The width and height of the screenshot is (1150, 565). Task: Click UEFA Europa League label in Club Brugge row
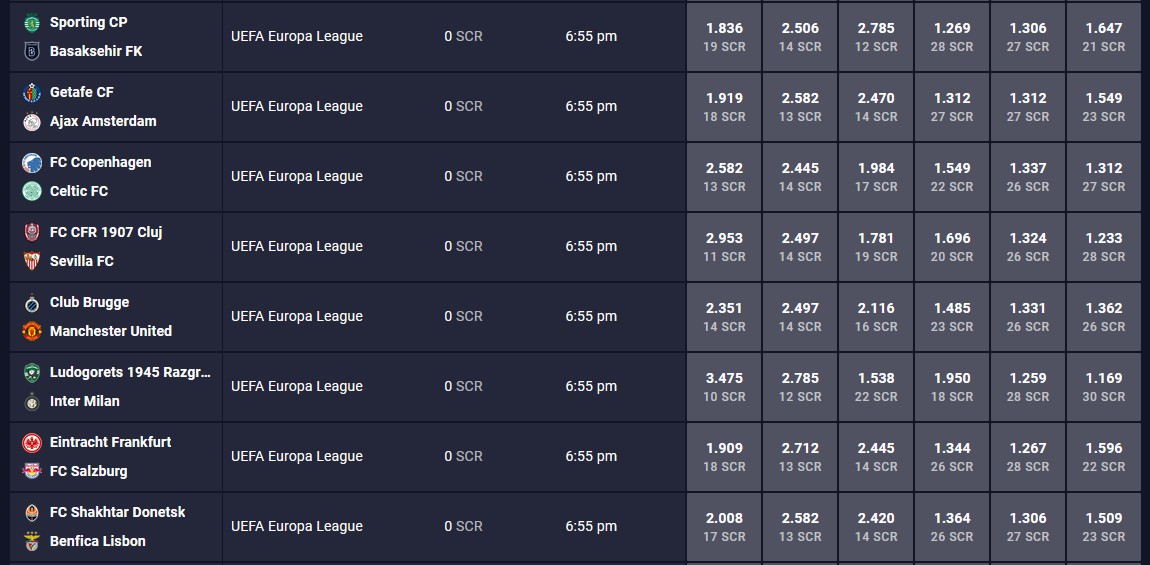pos(296,316)
